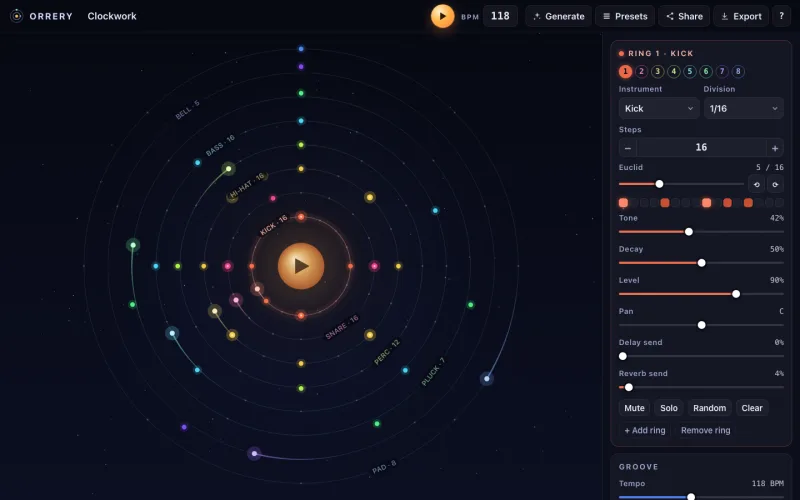Open the Division dropdown showing 1/16

(x=743, y=109)
